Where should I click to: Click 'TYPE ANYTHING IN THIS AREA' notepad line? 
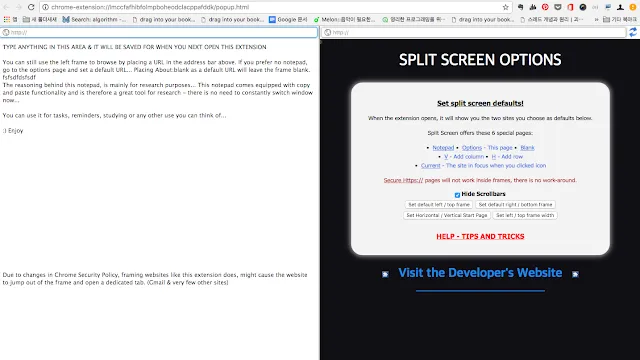(x=134, y=47)
